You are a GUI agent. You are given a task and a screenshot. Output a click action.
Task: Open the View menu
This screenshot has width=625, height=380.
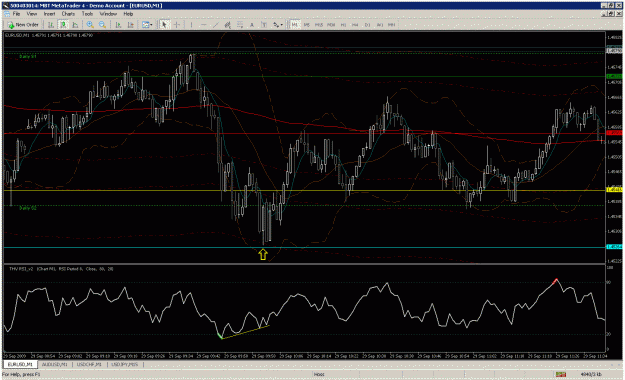32,14
